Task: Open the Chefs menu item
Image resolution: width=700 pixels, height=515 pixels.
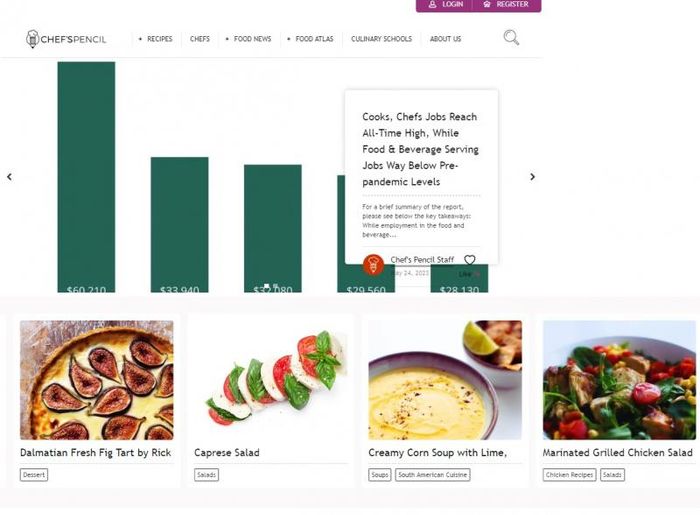Action: [200, 39]
